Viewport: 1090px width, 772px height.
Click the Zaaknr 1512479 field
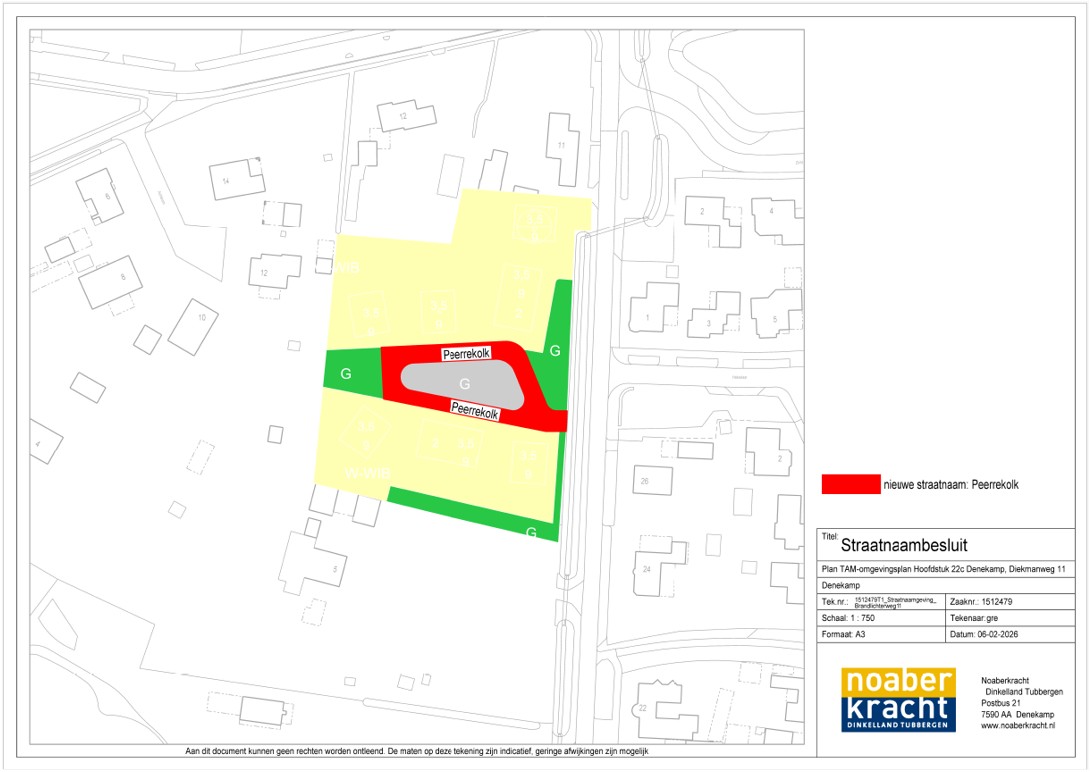(1009, 602)
